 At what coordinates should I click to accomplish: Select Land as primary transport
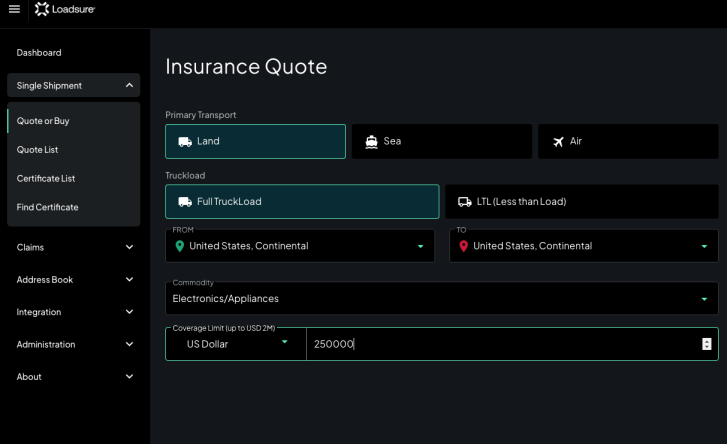click(x=255, y=141)
